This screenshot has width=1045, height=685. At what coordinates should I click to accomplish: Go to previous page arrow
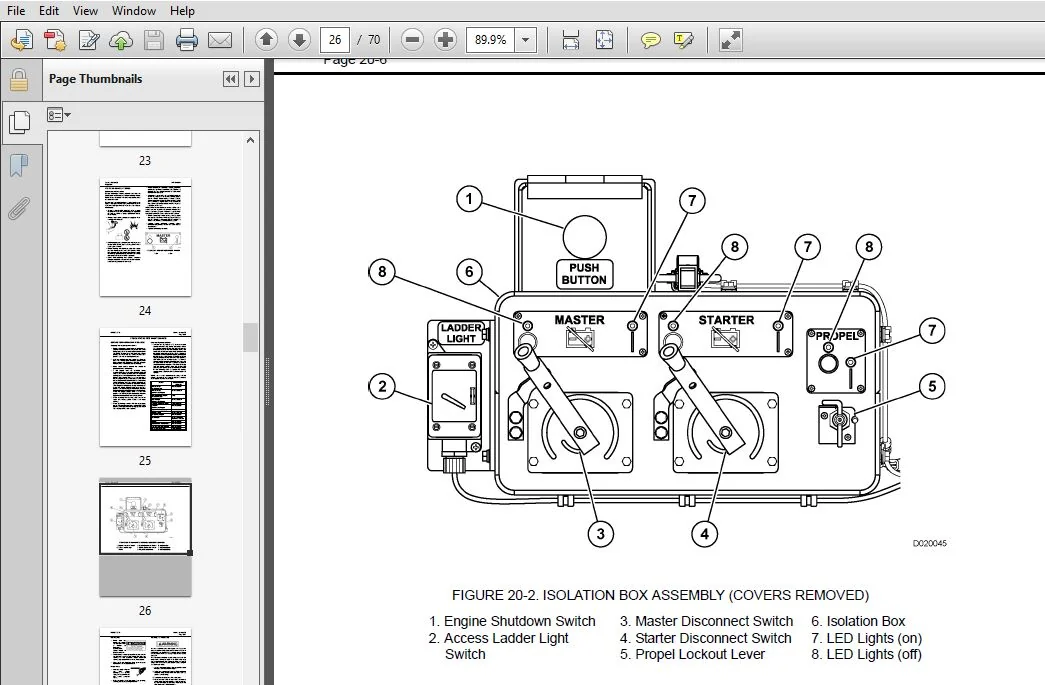pyautogui.click(x=266, y=39)
